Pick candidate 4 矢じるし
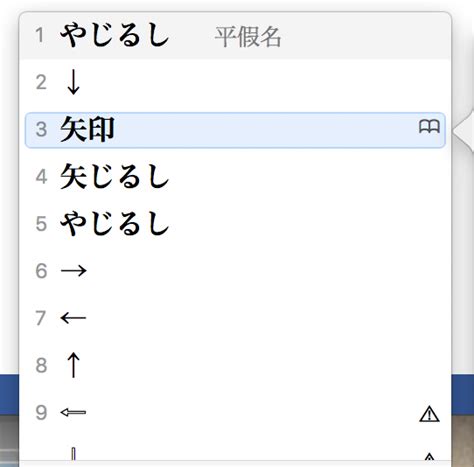Image resolution: width=474 pixels, height=467 pixels. tap(235, 177)
